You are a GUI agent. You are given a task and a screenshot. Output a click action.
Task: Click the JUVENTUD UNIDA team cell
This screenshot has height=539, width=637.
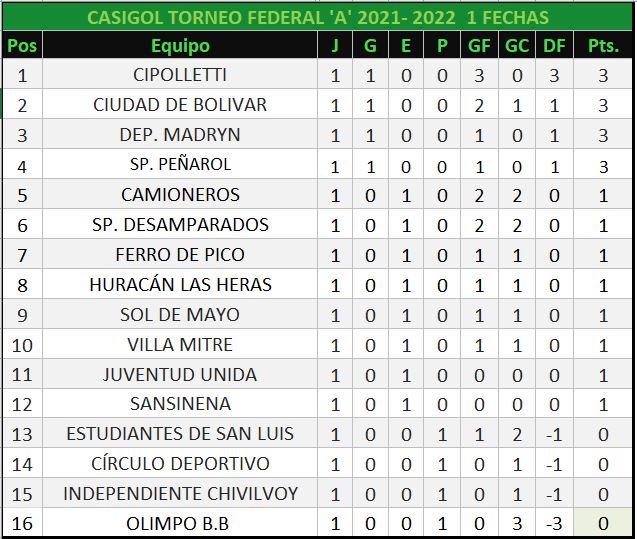[x=180, y=375]
